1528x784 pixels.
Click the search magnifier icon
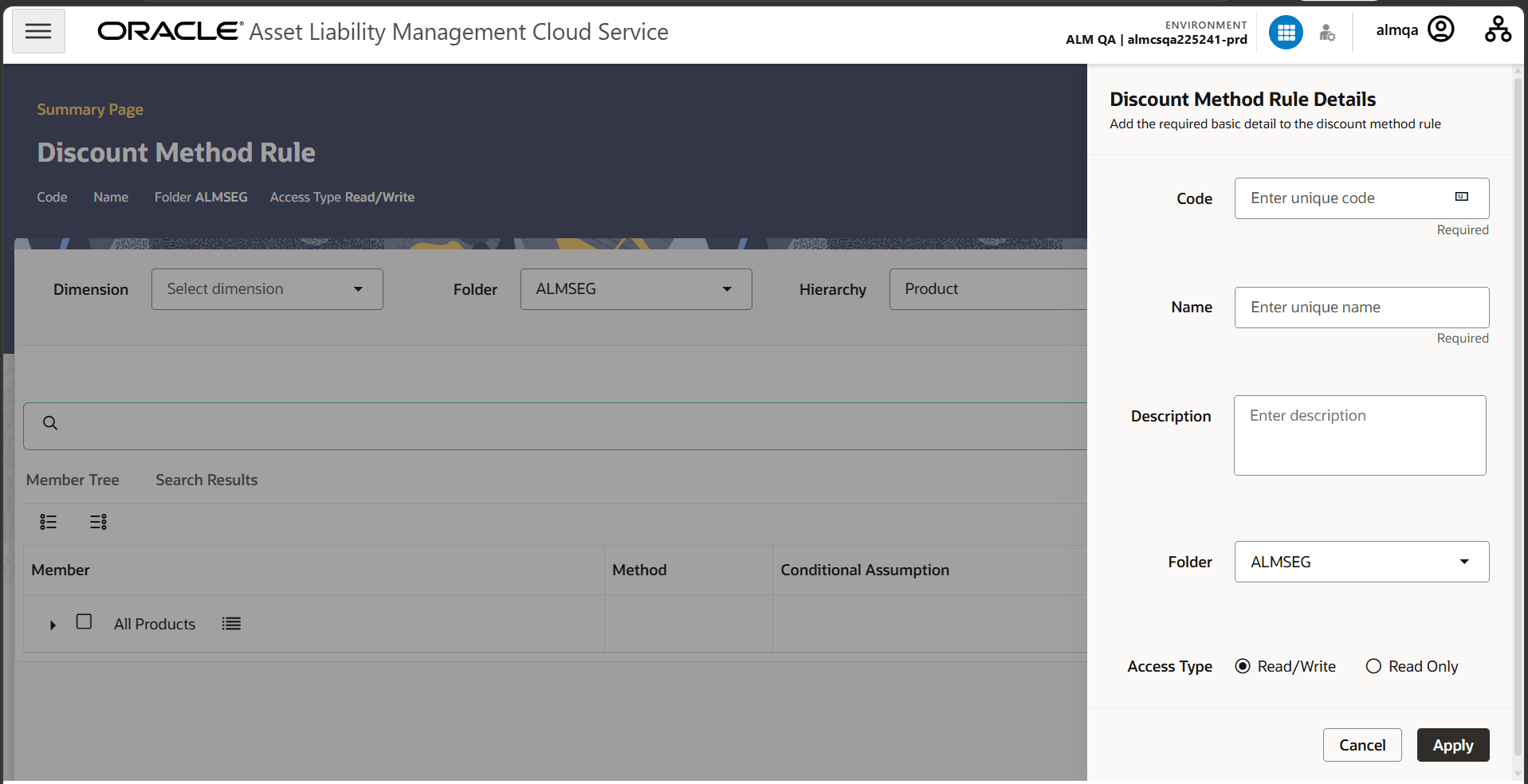(x=50, y=423)
